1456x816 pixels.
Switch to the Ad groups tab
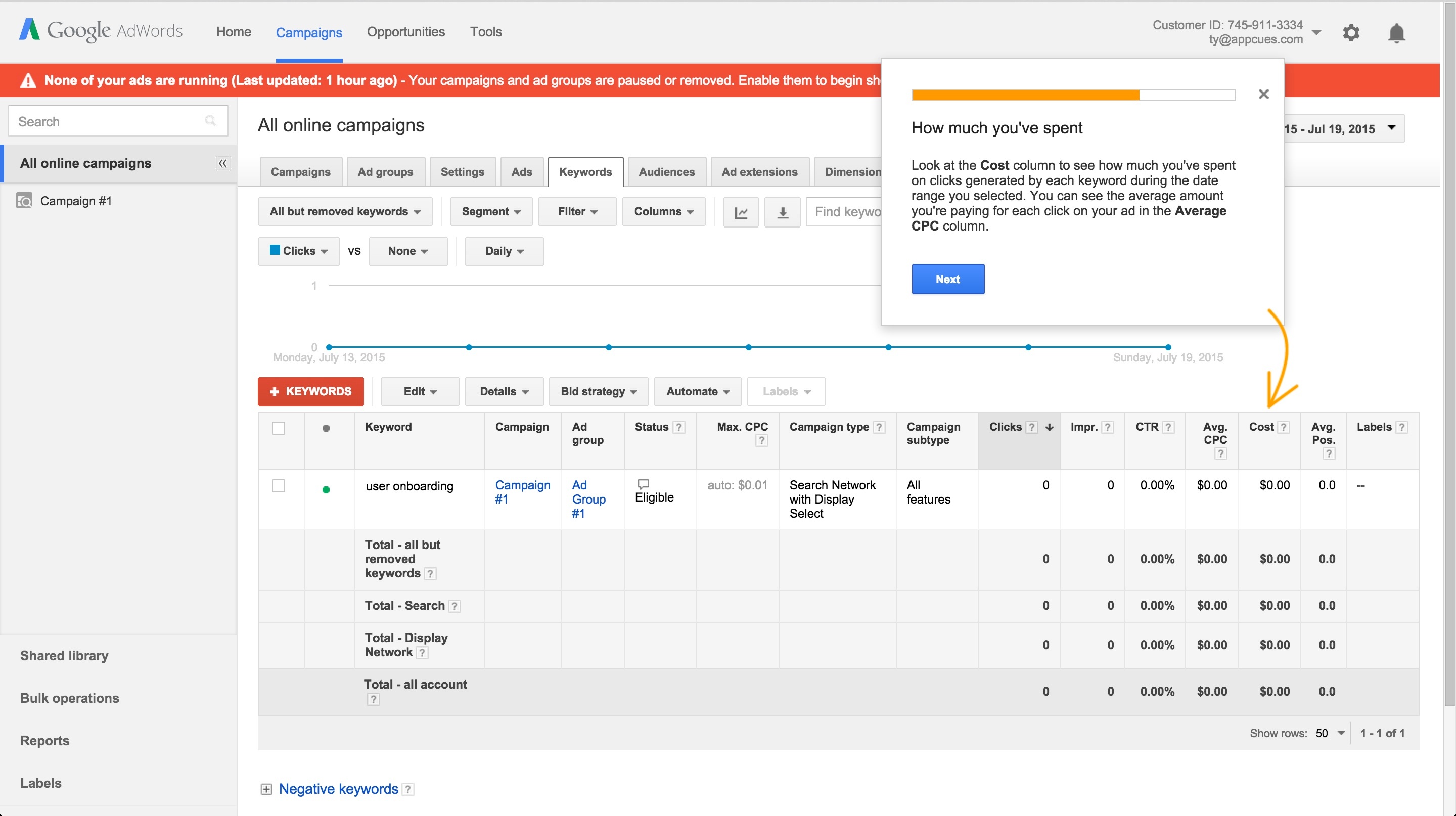385,172
